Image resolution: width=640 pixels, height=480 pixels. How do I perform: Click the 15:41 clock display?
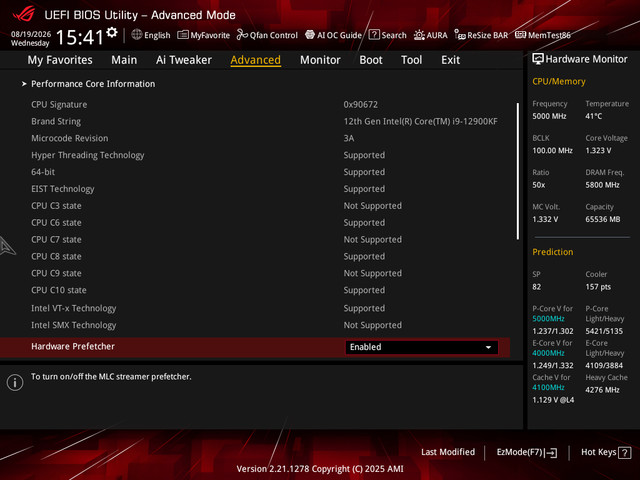80,37
